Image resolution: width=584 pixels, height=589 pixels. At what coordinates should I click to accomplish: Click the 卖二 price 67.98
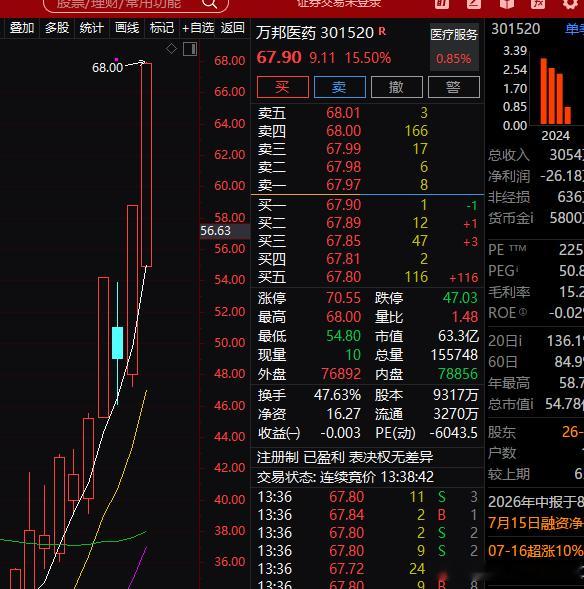343,167
